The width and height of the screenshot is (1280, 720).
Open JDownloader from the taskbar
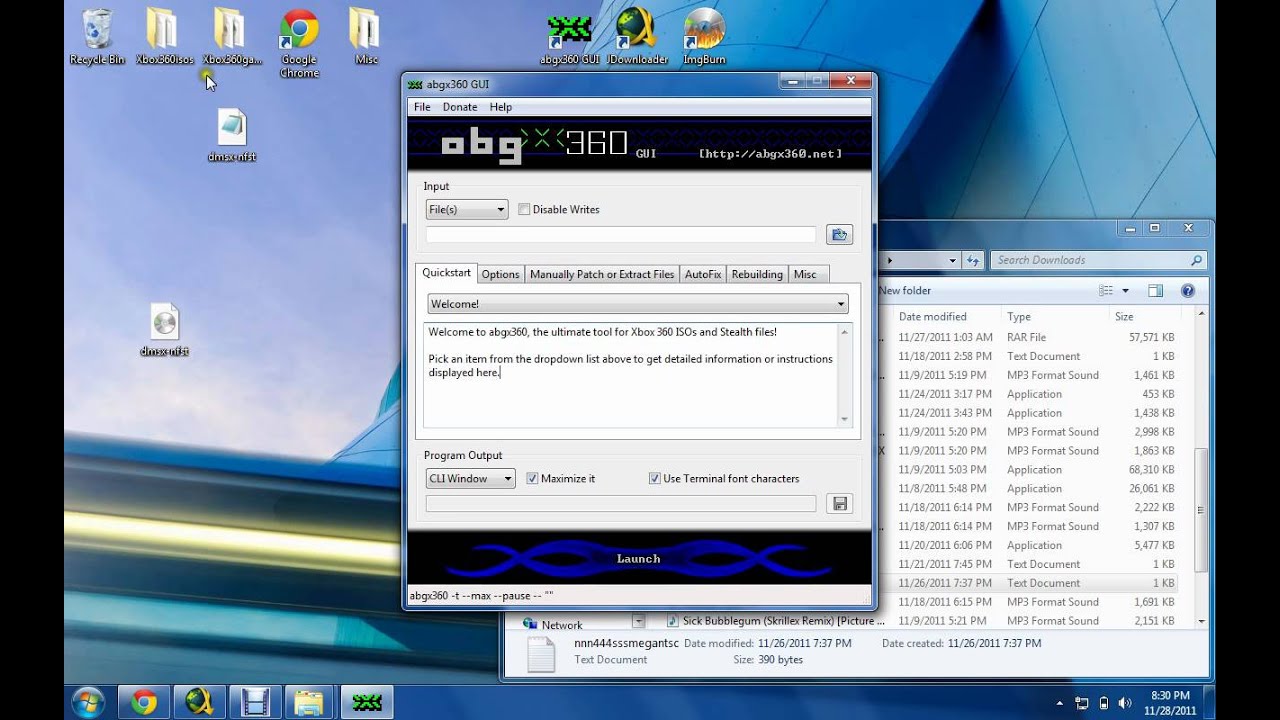(x=199, y=702)
